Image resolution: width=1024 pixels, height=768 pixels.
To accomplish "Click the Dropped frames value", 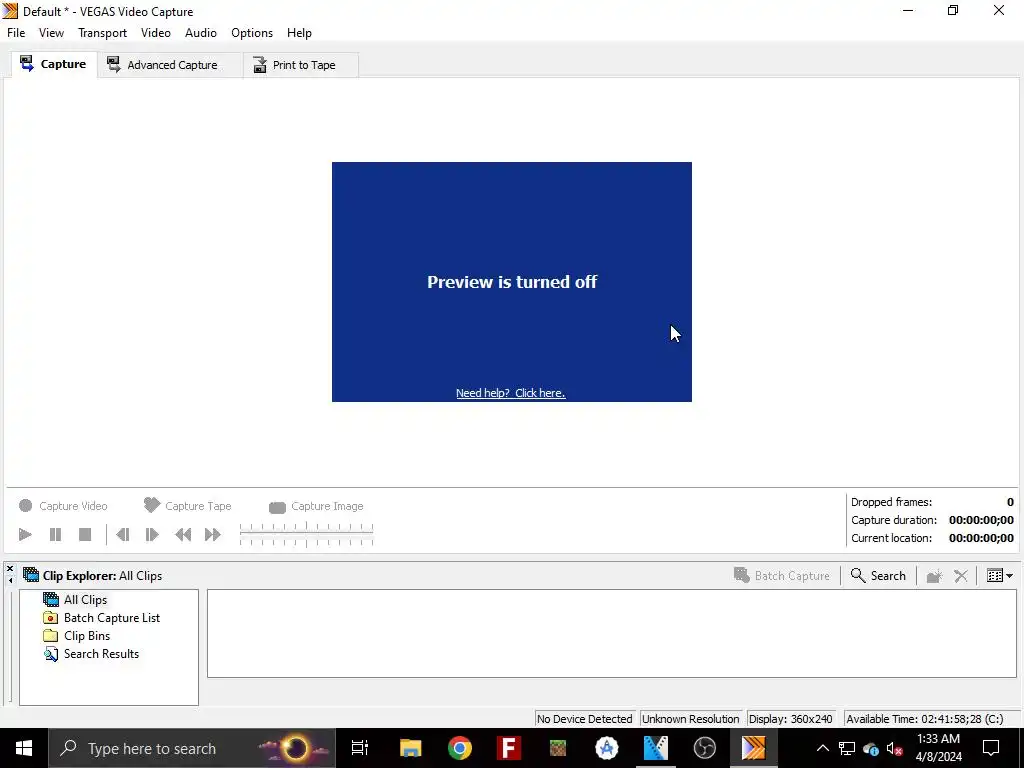I will 1010,502.
